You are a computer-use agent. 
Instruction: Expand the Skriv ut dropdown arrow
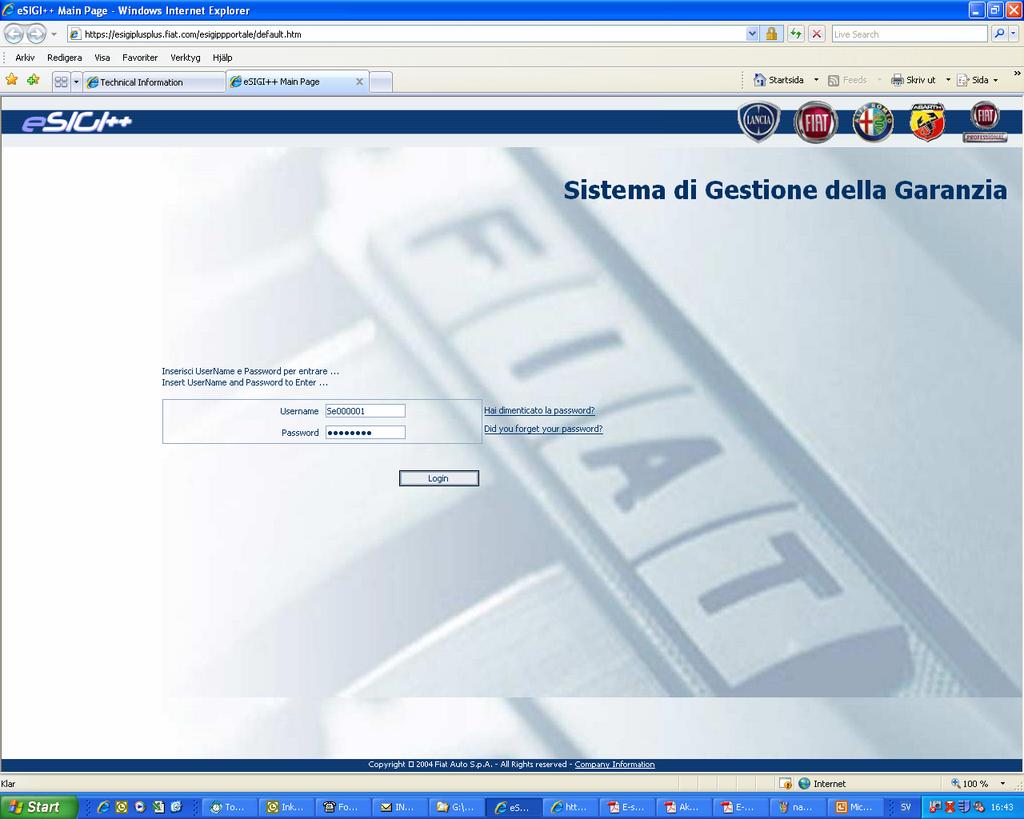click(948, 80)
